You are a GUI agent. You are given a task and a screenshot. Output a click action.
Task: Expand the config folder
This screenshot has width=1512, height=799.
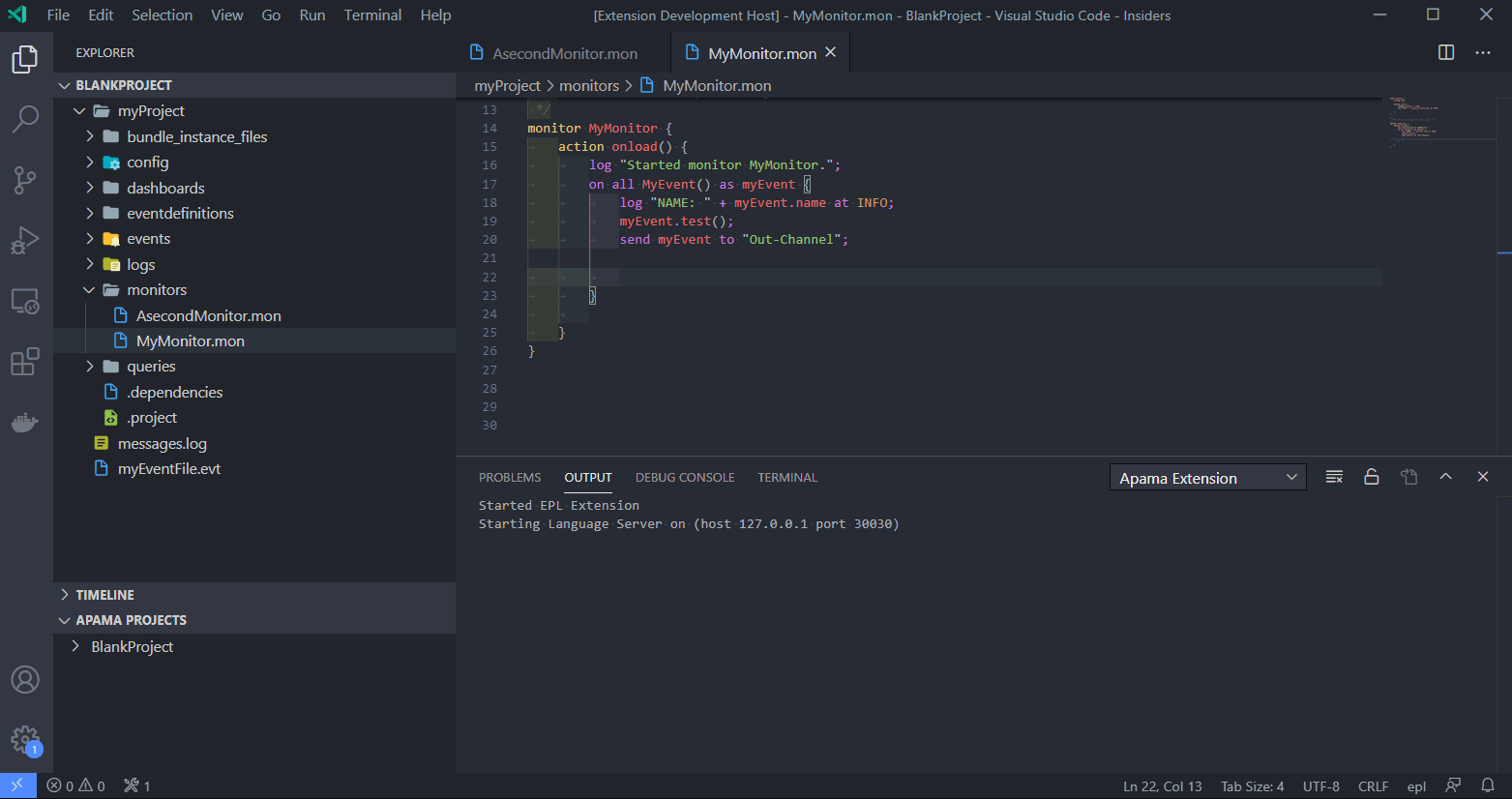pyautogui.click(x=254, y=163)
